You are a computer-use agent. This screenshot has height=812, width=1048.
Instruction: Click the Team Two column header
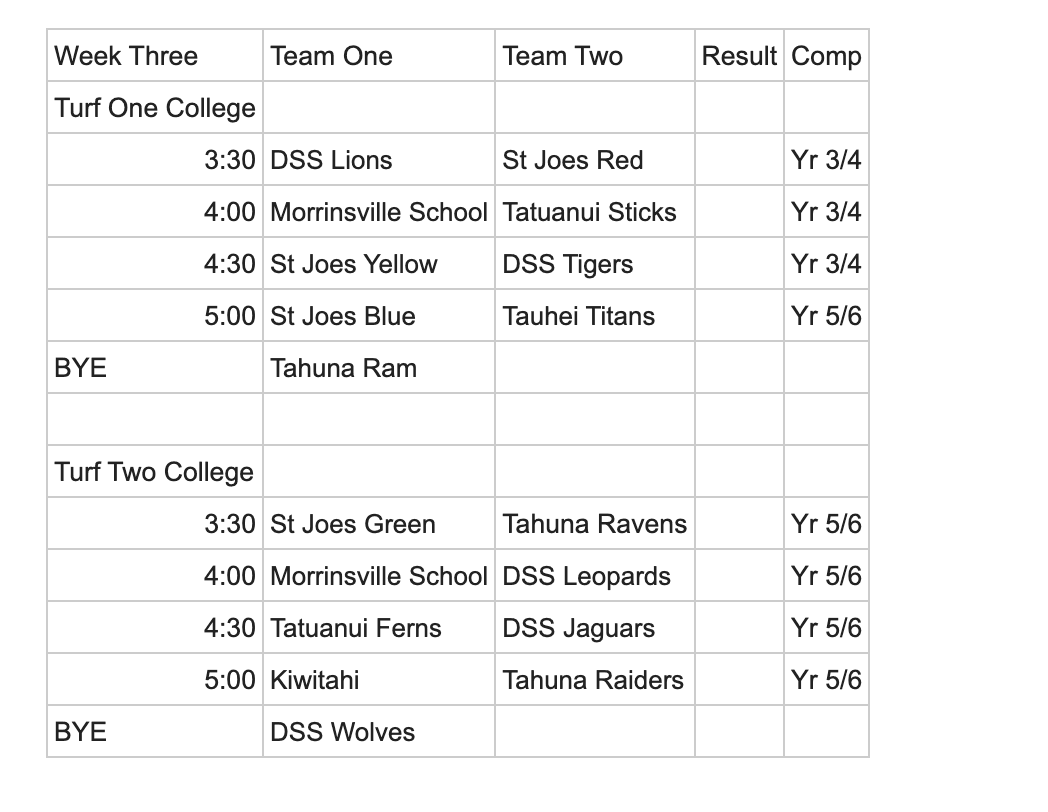coord(595,55)
